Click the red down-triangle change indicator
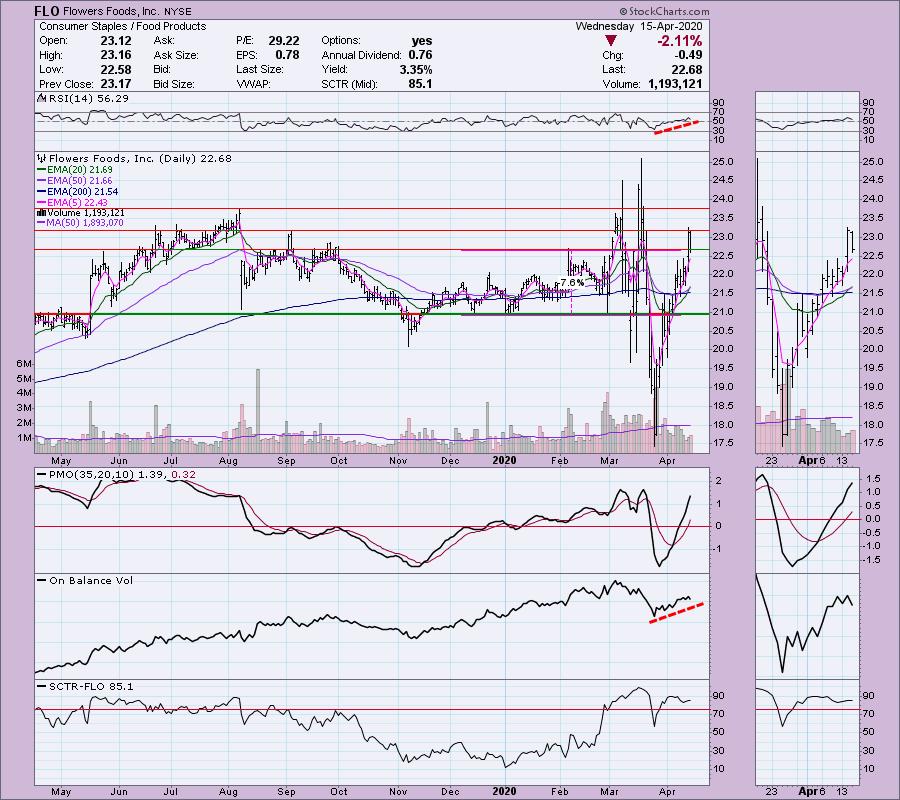 611,41
